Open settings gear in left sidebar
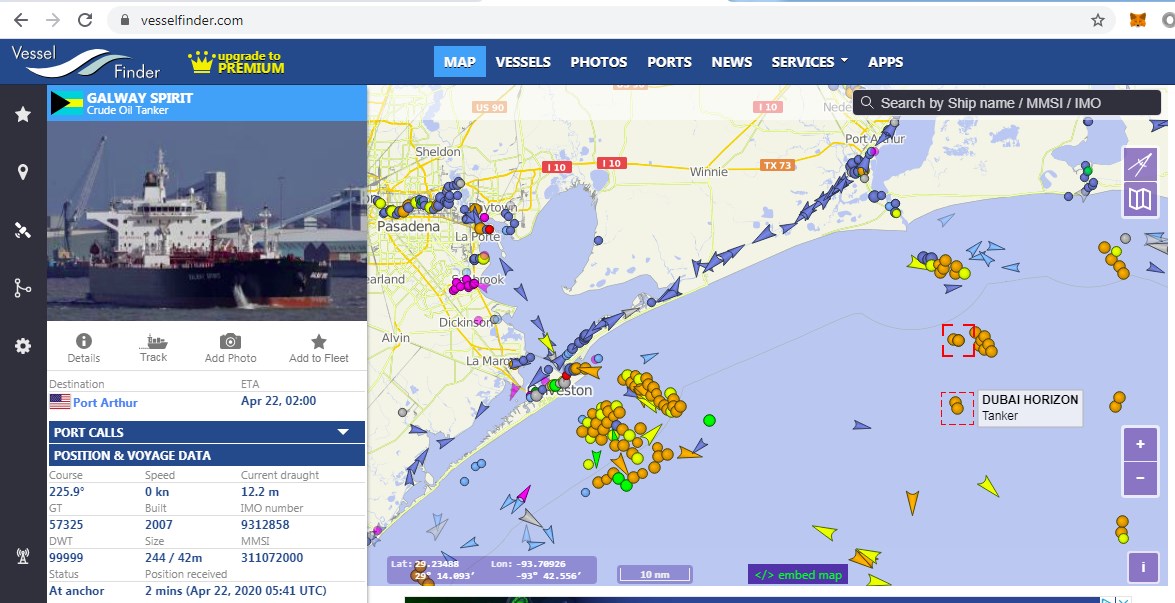Image resolution: width=1175 pixels, height=603 pixels. click(x=23, y=346)
